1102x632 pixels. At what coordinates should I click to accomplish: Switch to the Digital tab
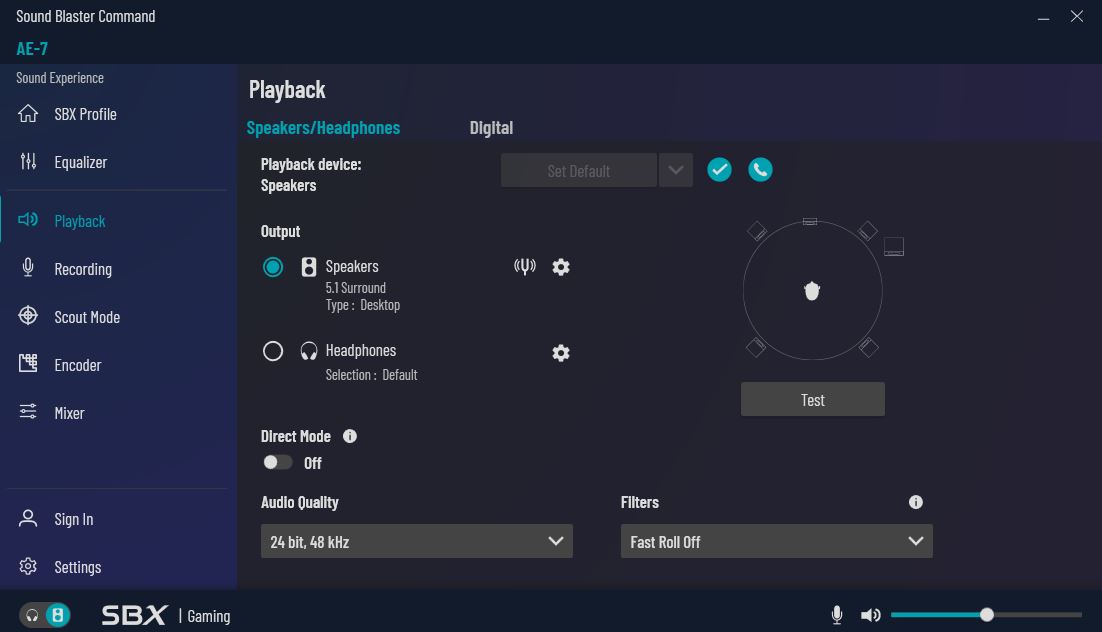click(491, 128)
